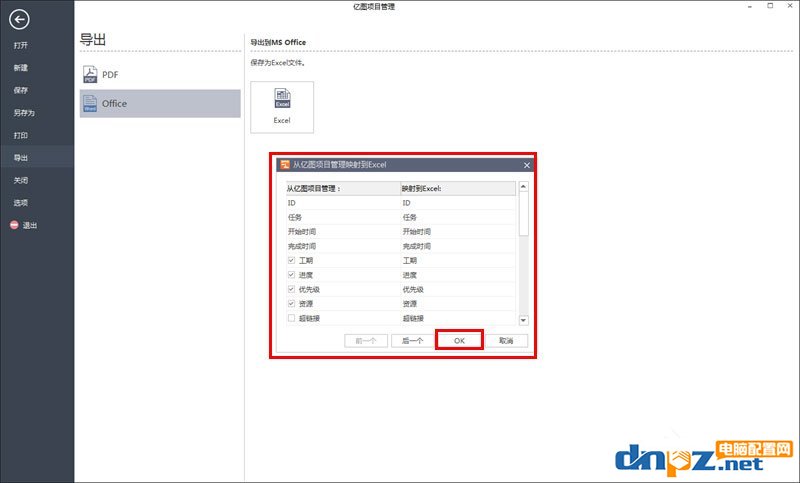
Task: Click the dialog's orange app icon
Action: point(285,164)
